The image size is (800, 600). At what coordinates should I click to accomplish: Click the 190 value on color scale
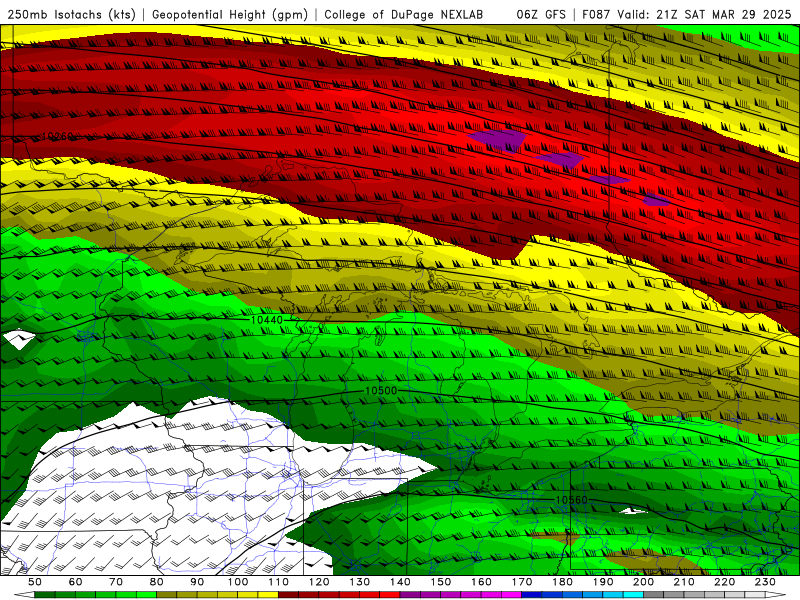[603, 582]
